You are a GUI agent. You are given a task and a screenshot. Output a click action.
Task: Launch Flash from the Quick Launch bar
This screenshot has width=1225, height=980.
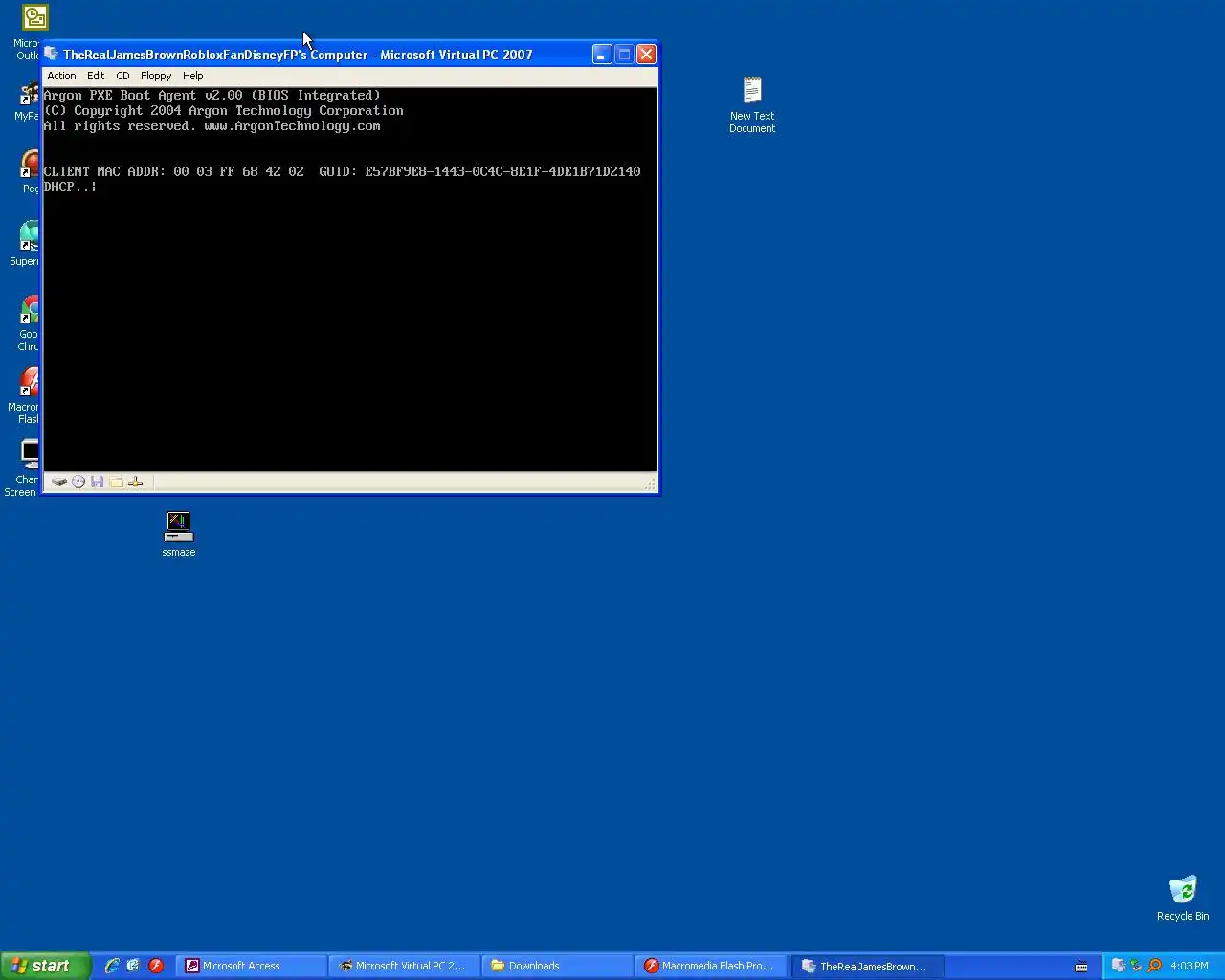point(156,966)
